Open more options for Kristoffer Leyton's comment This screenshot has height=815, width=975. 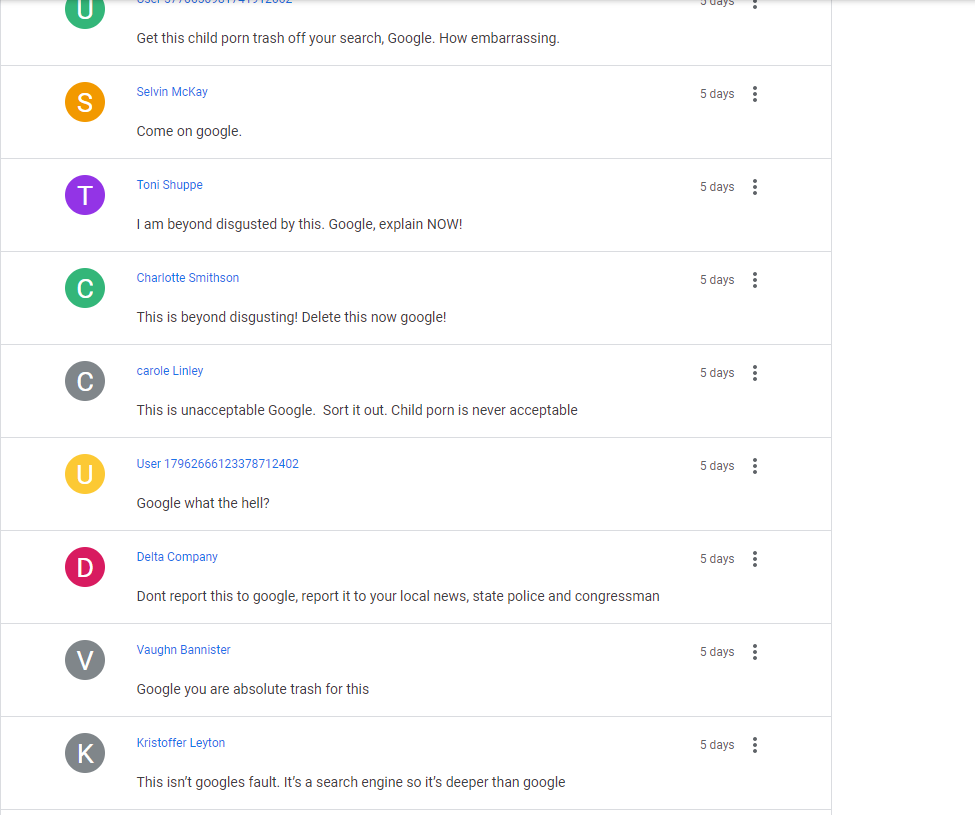click(755, 745)
